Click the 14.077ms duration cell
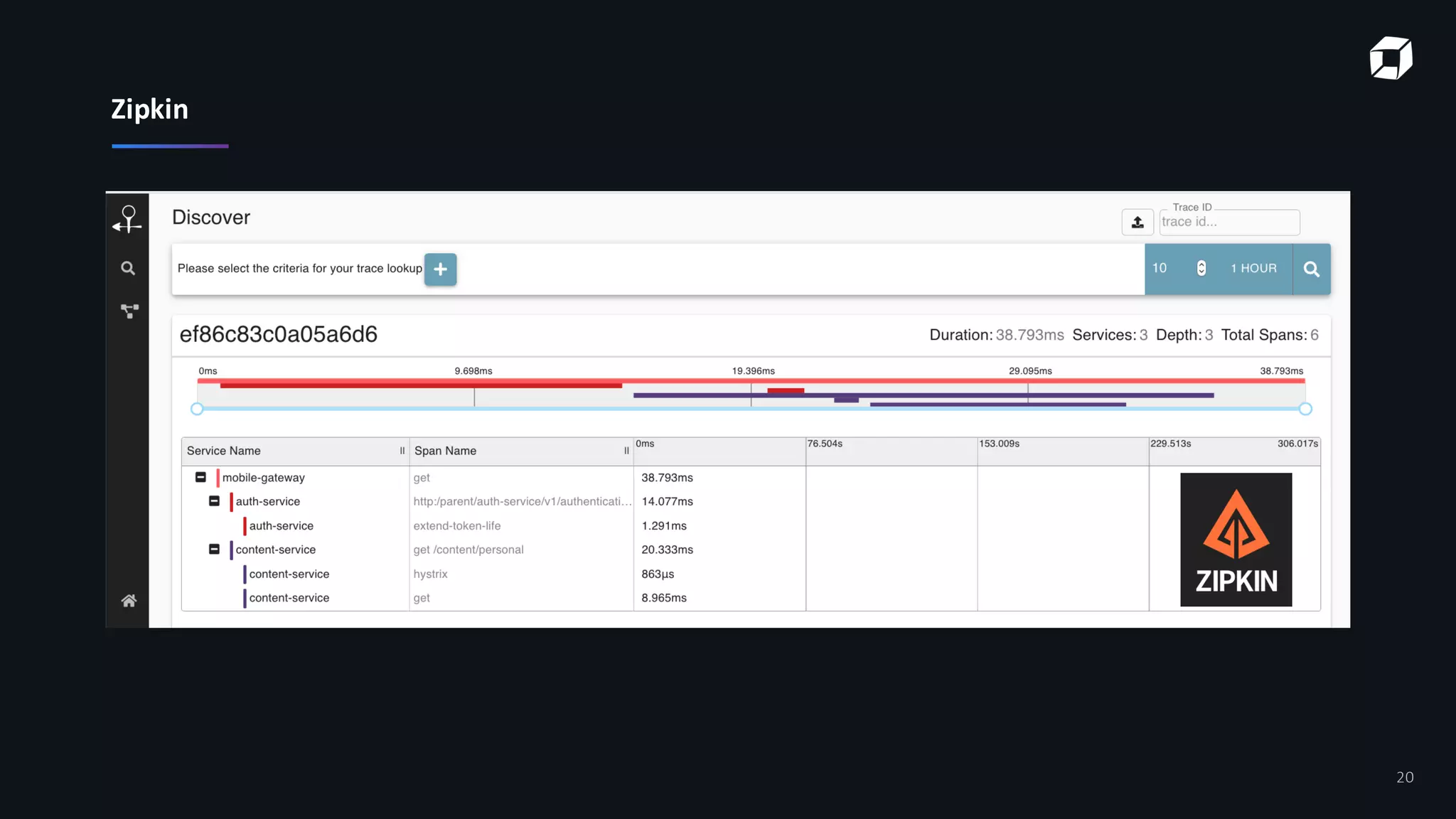The width and height of the screenshot is (1456, 819). (x=667, y=501)
